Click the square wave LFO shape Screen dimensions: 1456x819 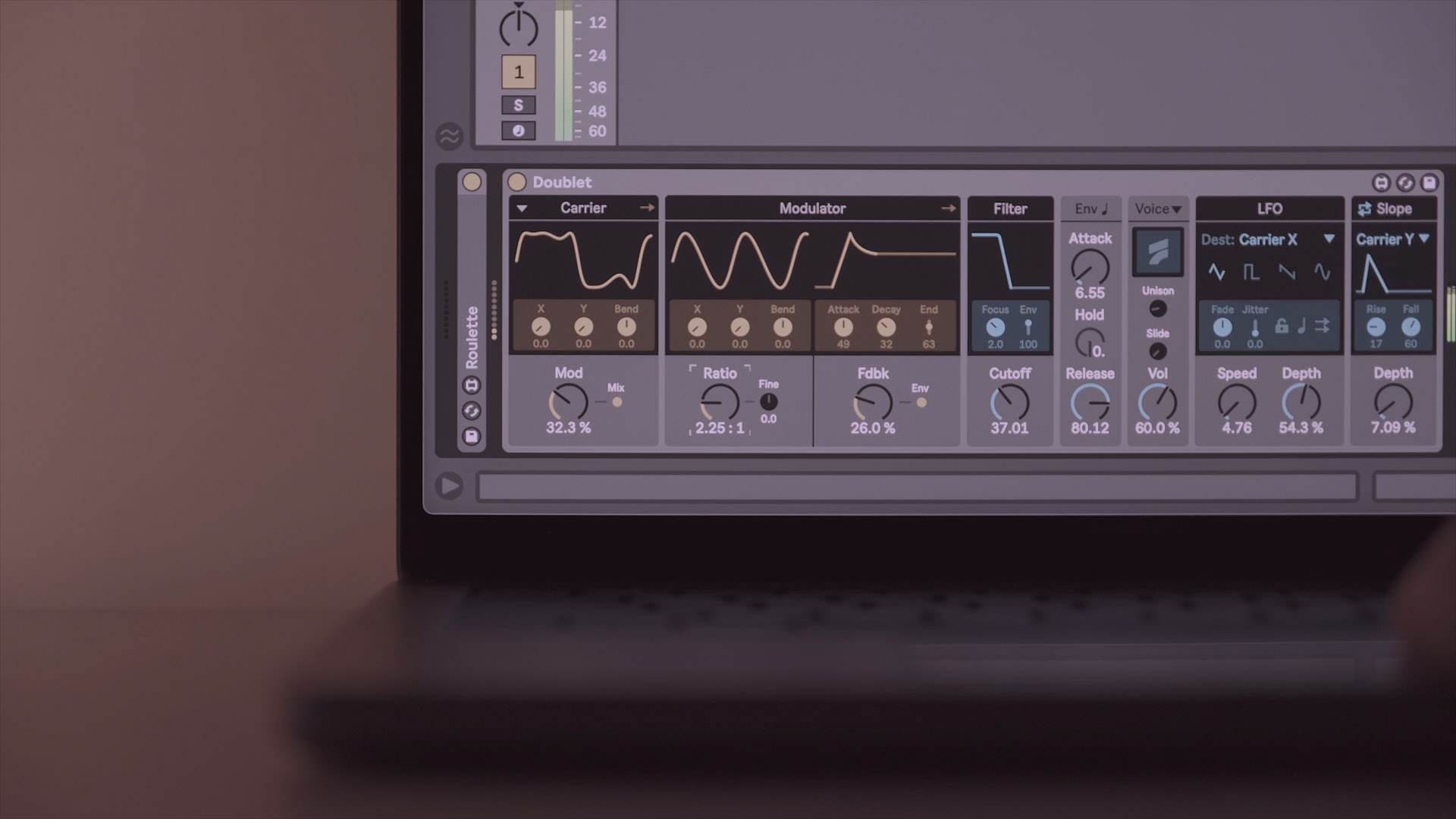click(1250, 272)
